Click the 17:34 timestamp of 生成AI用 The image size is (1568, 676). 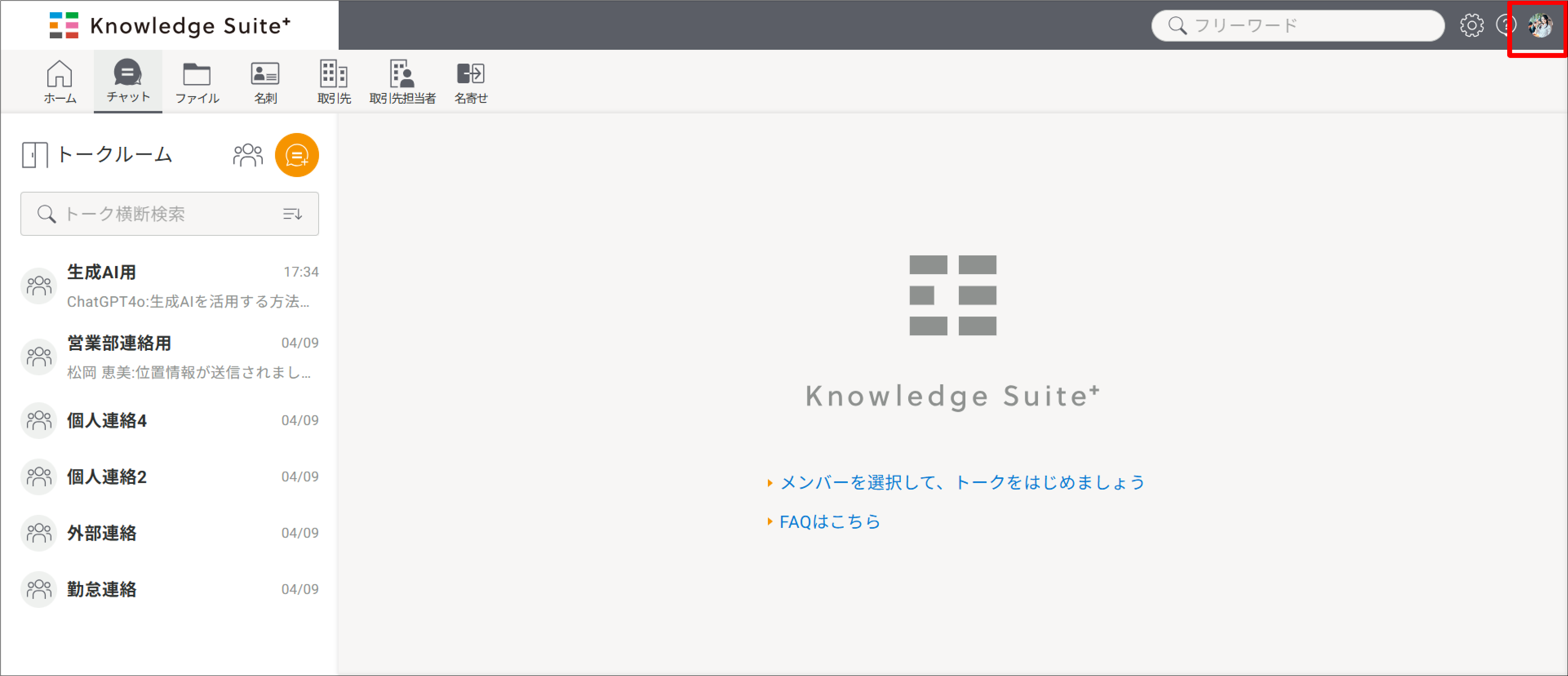pyautogui.click(x=301, y=272)
